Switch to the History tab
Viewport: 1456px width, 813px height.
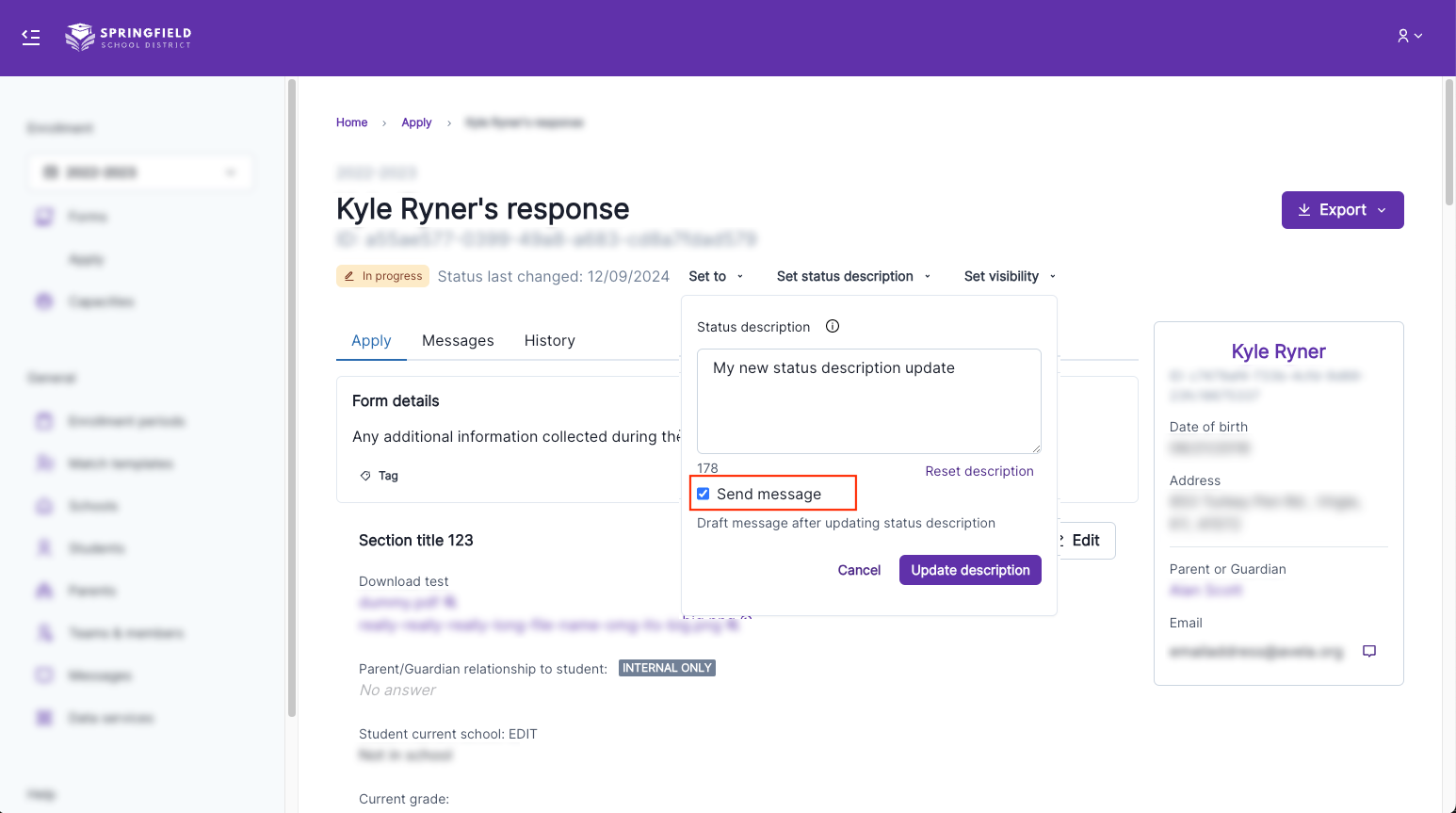[549, 341]
